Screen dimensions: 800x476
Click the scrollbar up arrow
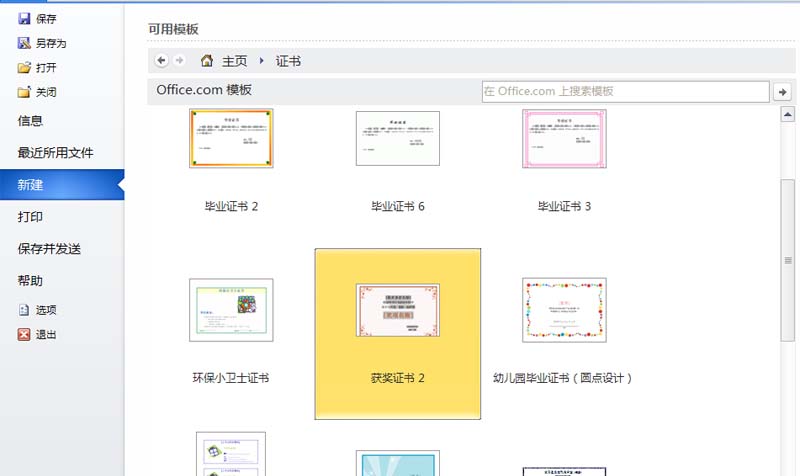[788, 115]
